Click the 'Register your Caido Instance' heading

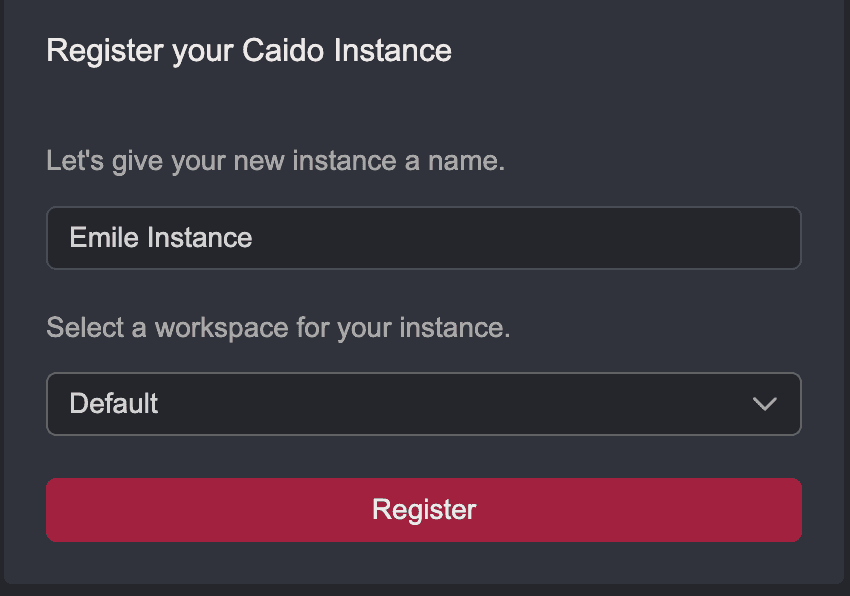click(248, 50)
